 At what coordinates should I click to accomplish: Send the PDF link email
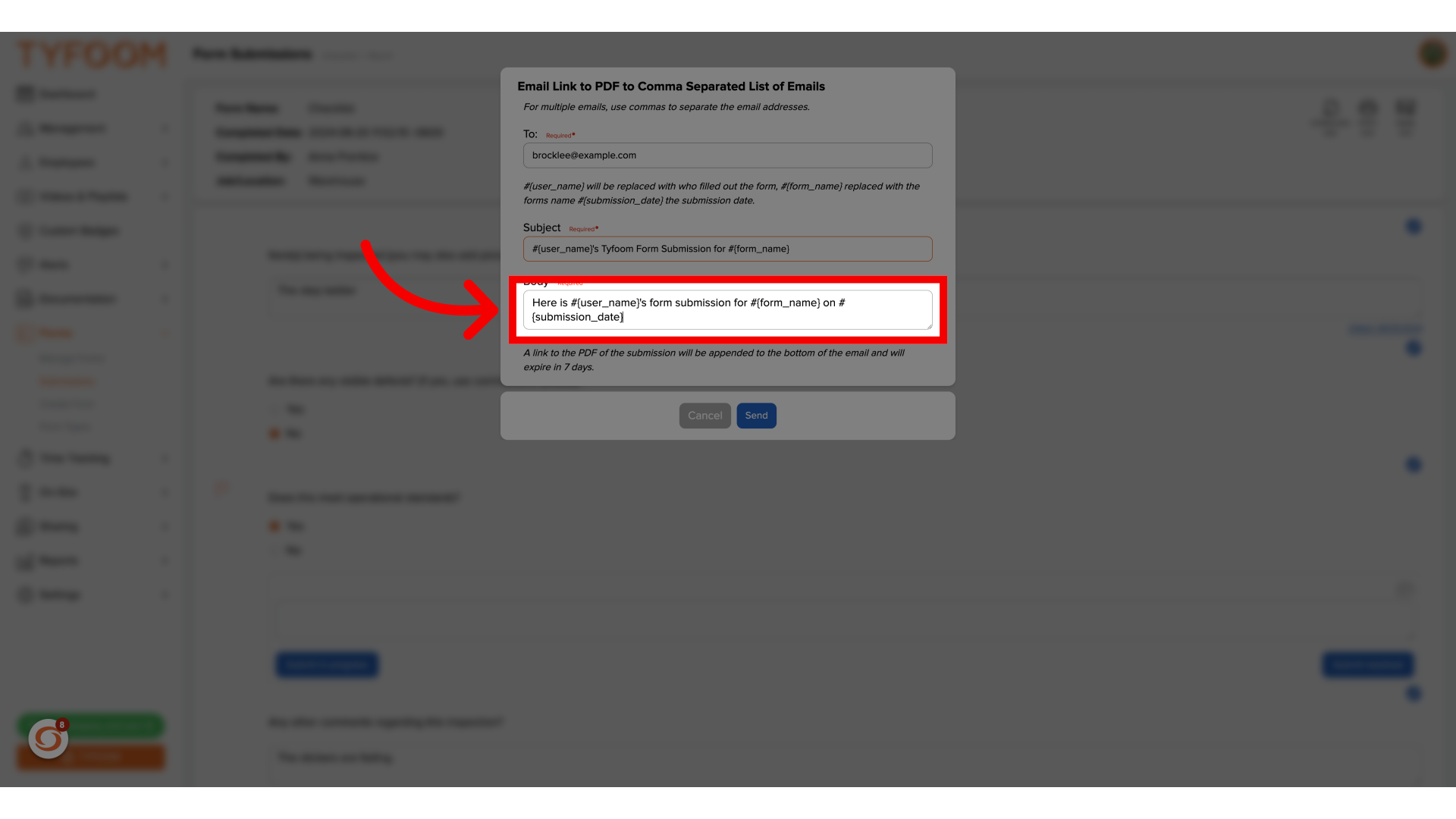point(756,416)
